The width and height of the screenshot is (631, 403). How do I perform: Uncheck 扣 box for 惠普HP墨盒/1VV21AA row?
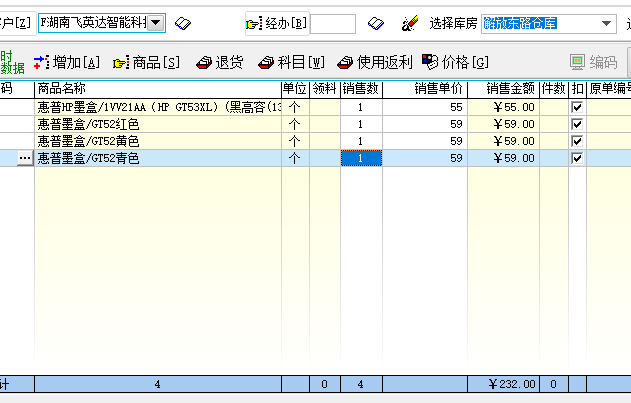[577, 107]
